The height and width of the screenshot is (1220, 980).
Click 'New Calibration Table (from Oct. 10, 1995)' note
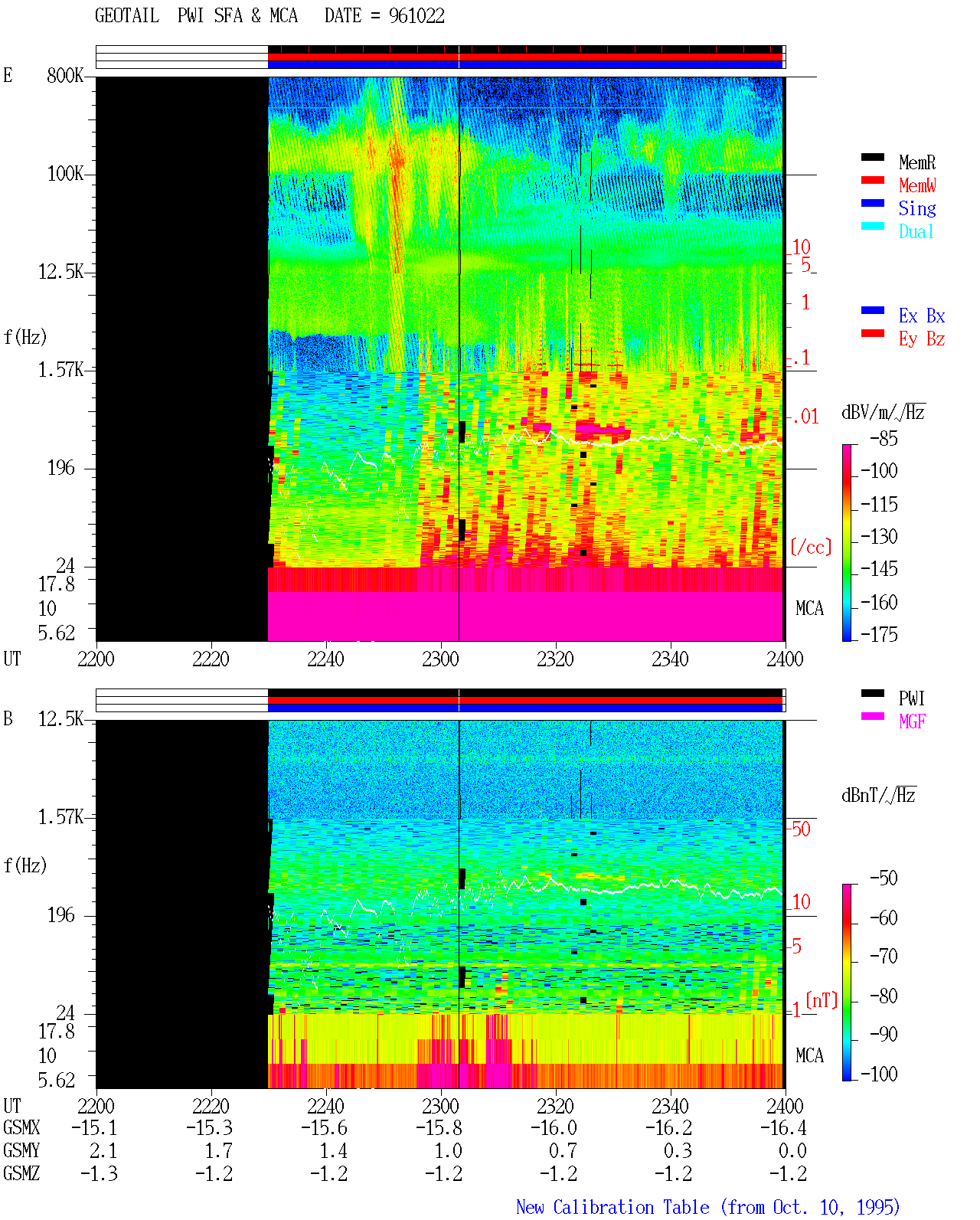point(707,1207)
